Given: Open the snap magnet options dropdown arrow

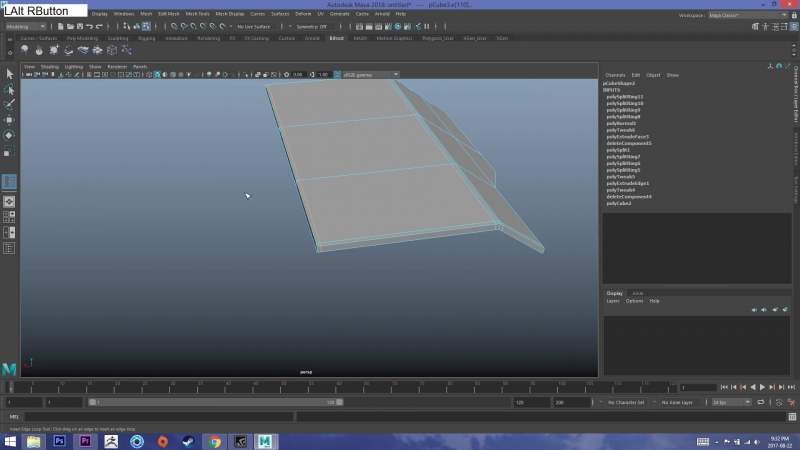Looking at the screenshot, I should pos(231,27).
